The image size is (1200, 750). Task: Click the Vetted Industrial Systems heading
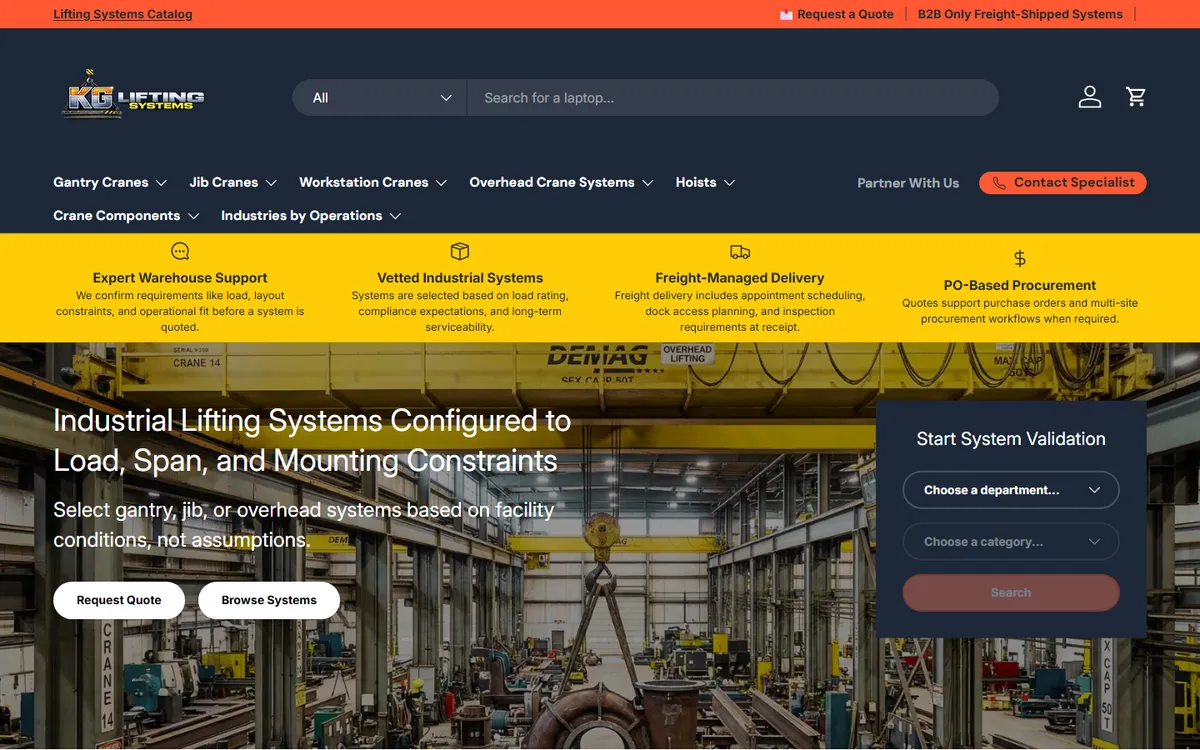click(460, 278)
